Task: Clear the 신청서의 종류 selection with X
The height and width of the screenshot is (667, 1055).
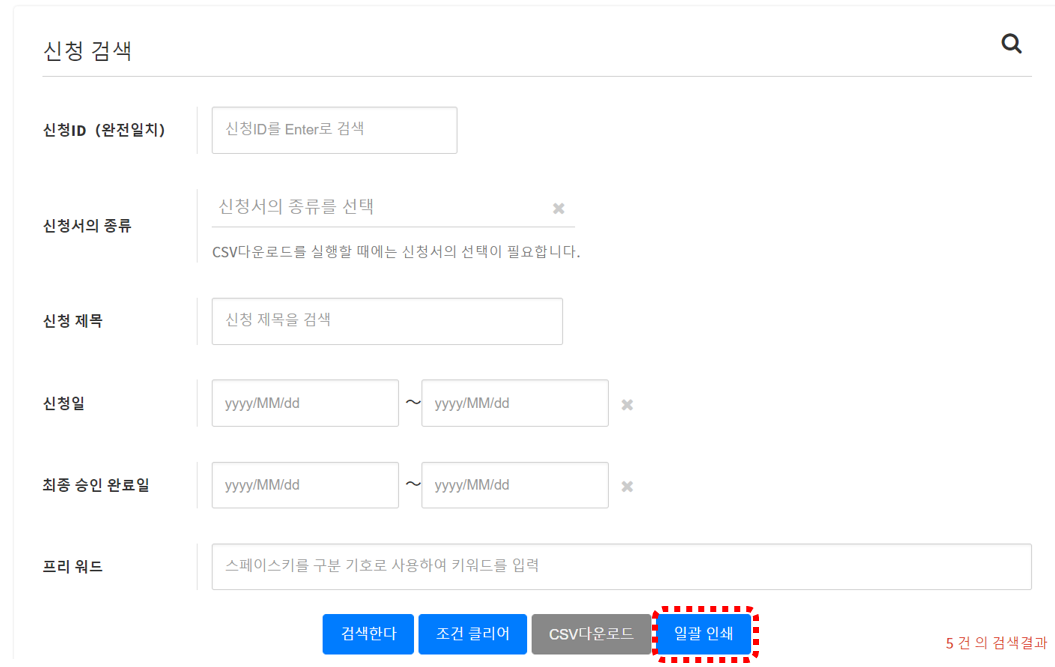Action: point(559,208)
